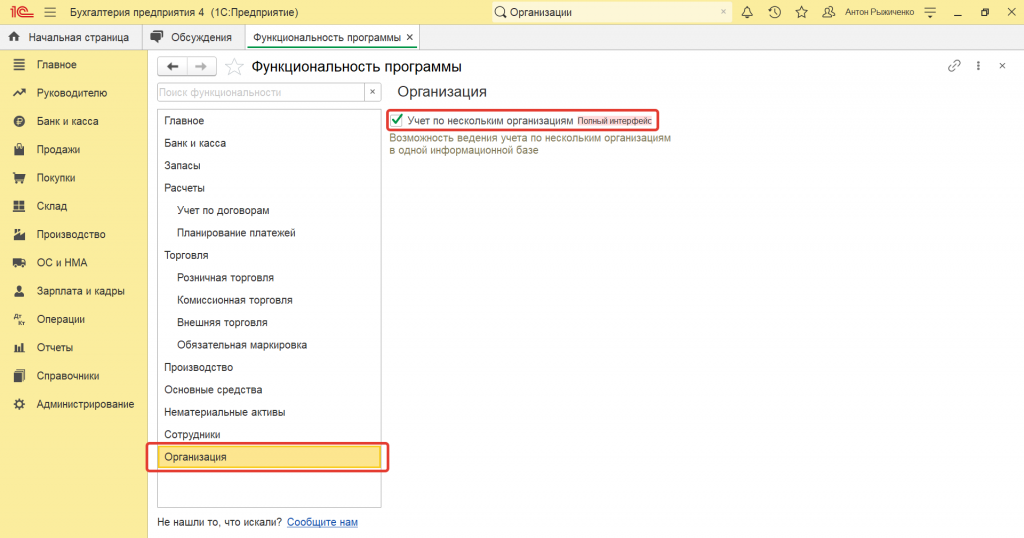The width and height of the screenshot is (1024, 538).
Task: Select Розничная торговля in functionality list
Action: tap(225, 277)
